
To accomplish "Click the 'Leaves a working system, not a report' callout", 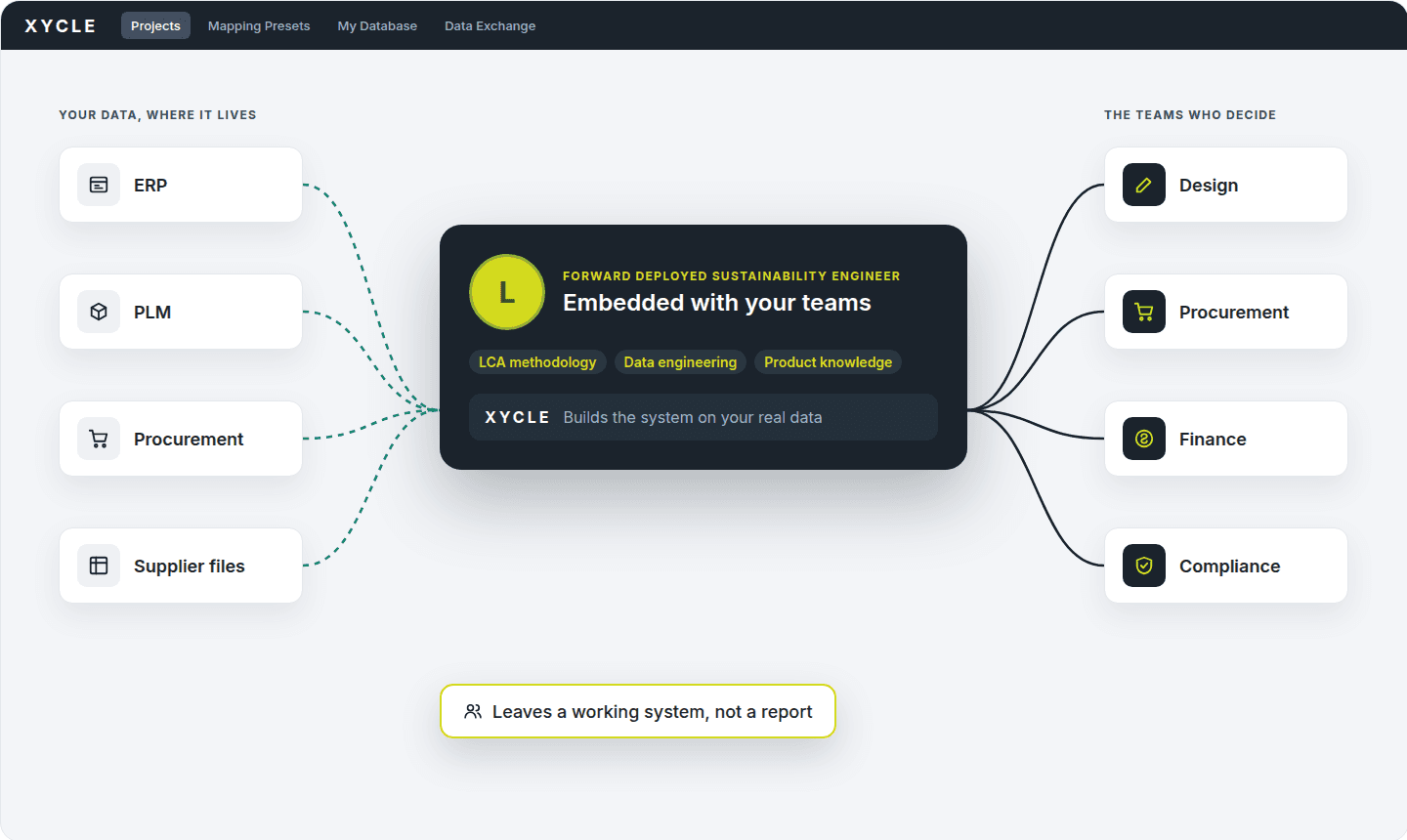I will click(x=638, y=711).
